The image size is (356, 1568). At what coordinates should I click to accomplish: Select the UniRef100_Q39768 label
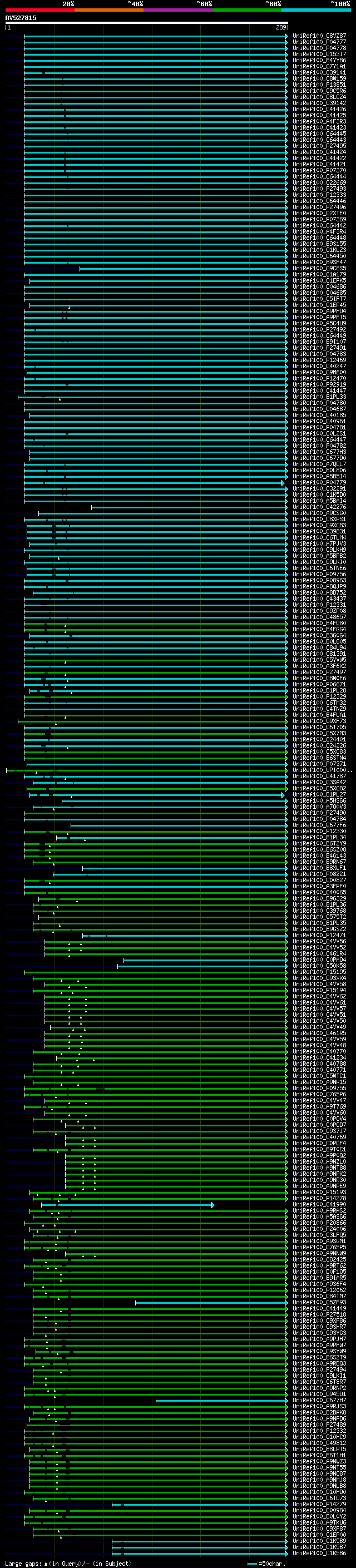click(319, 911)
